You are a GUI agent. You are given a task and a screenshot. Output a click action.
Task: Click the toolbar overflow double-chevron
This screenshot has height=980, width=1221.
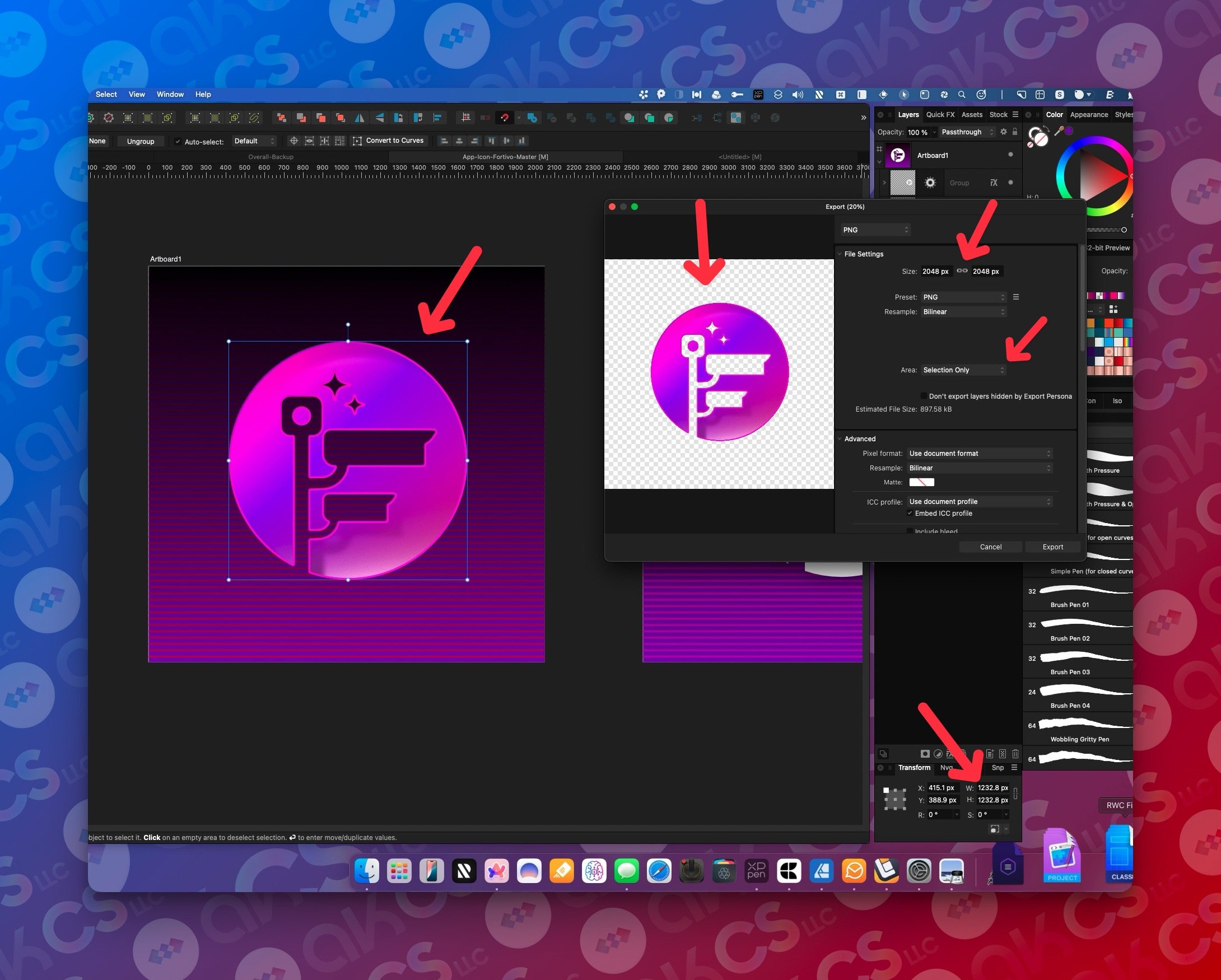(x=864, y=118)
